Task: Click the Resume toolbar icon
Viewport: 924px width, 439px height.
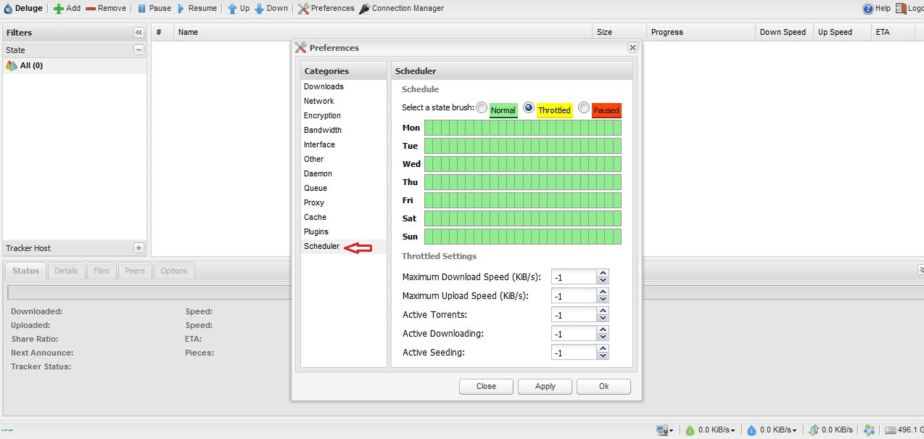Action: coord(181,8)
